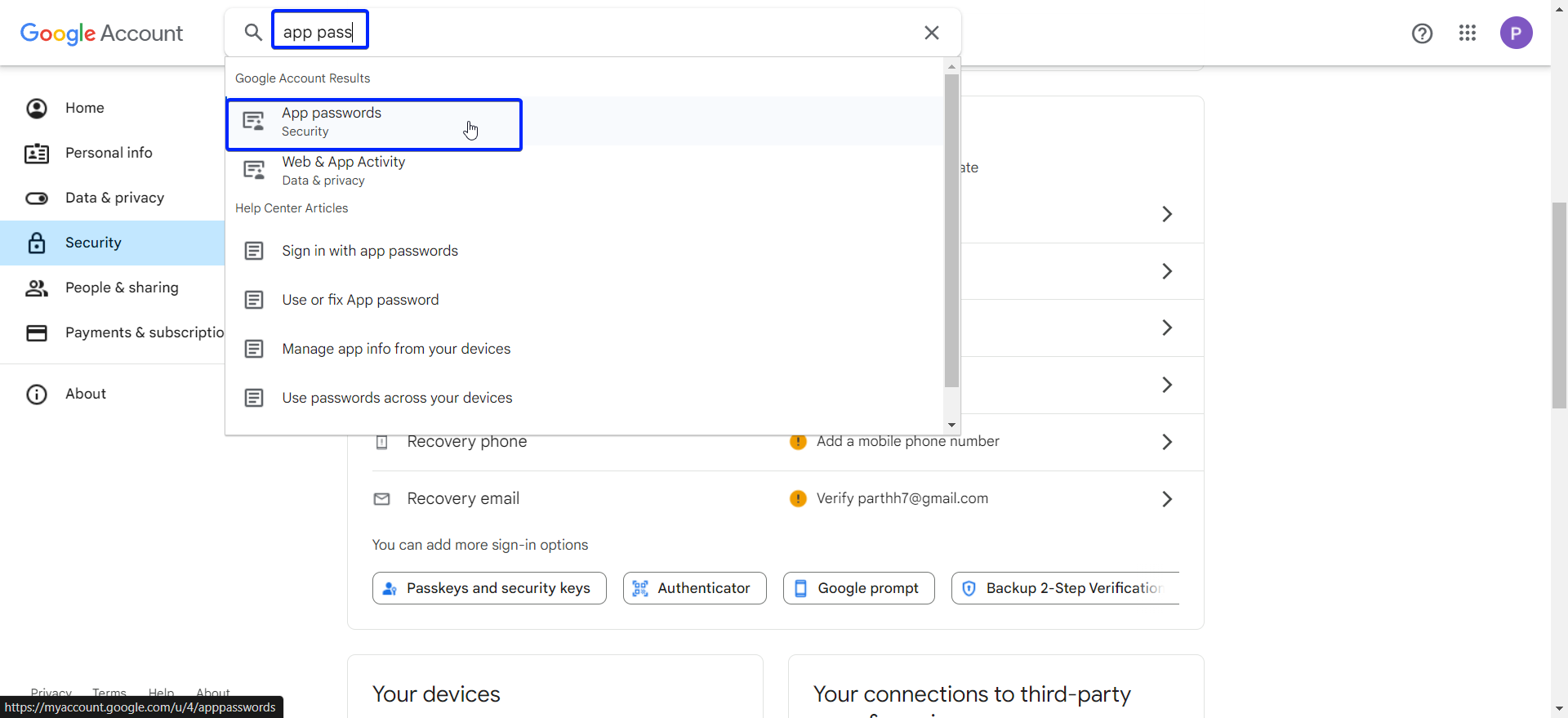This screenshot has height=718, width=1568.
Task: Open the Google apps grid icon
Action: coord(1468,33)
